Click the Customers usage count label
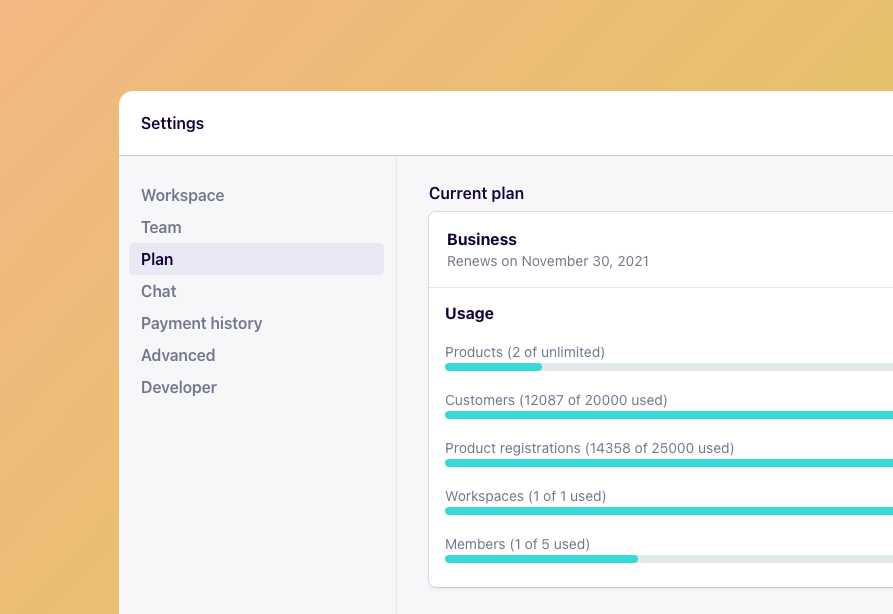This screenshot has height=614, width=893. tap(556, 400)
